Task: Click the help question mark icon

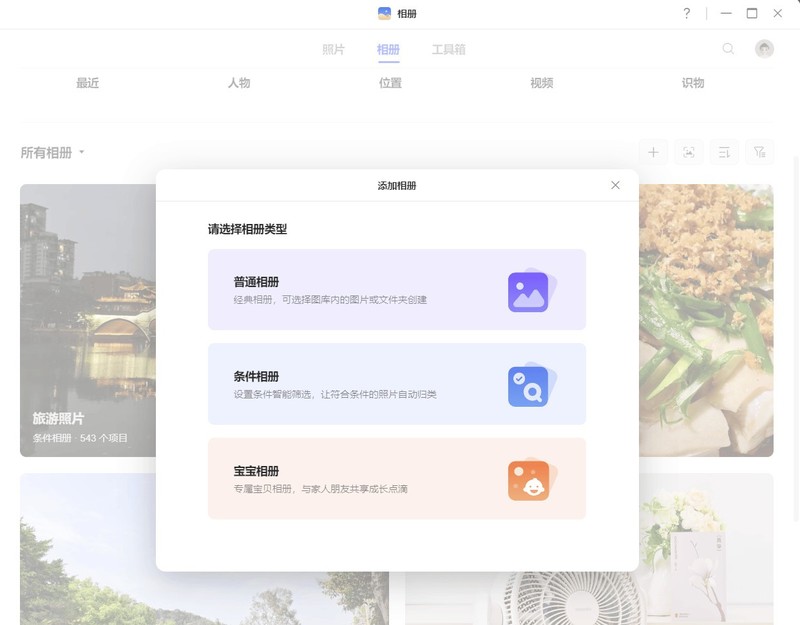Action: pyautogui.click(x=687, y=14)
